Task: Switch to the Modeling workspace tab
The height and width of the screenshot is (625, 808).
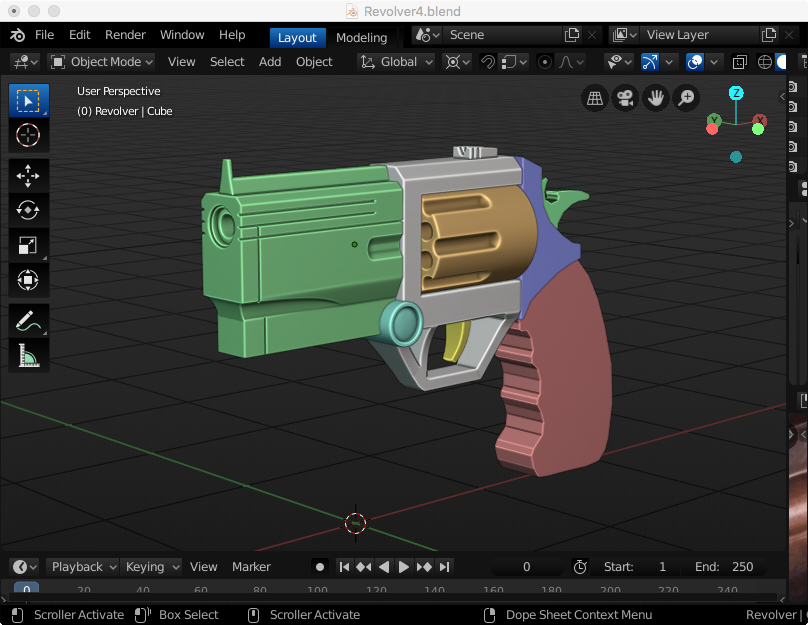Action: (361, 37)
